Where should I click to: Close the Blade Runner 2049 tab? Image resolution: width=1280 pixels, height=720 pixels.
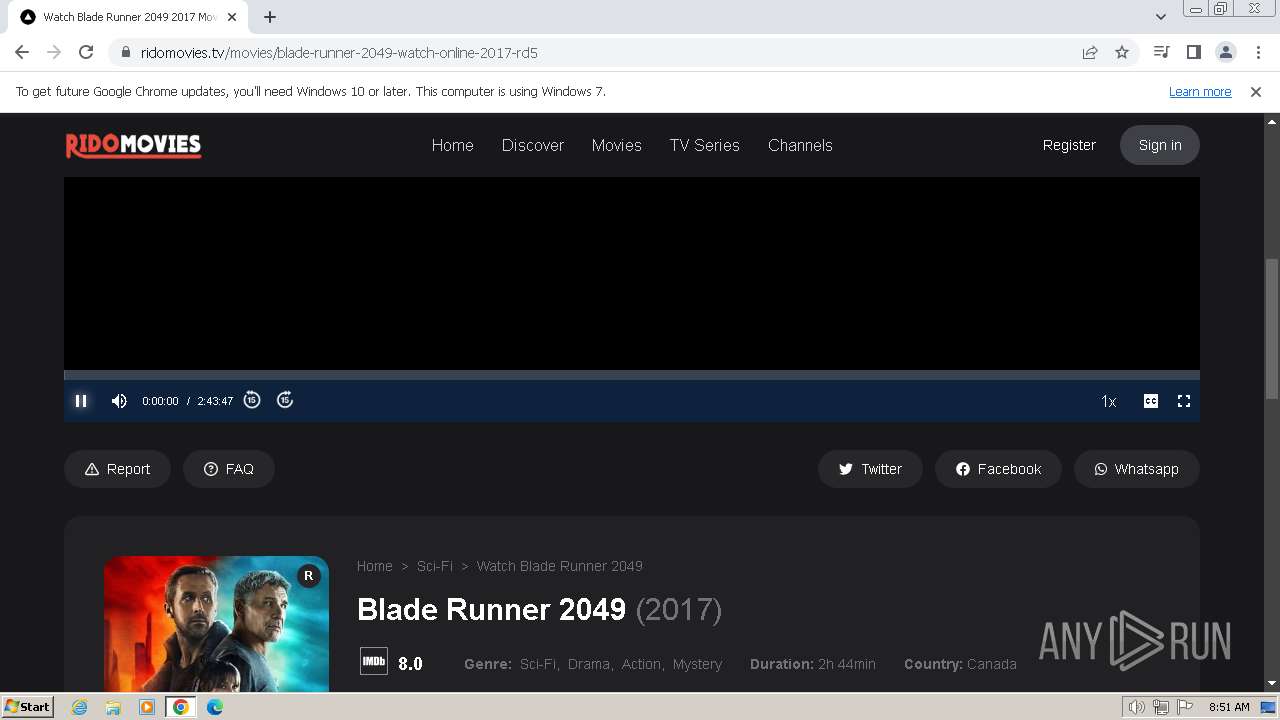click(x=232, y=17)
